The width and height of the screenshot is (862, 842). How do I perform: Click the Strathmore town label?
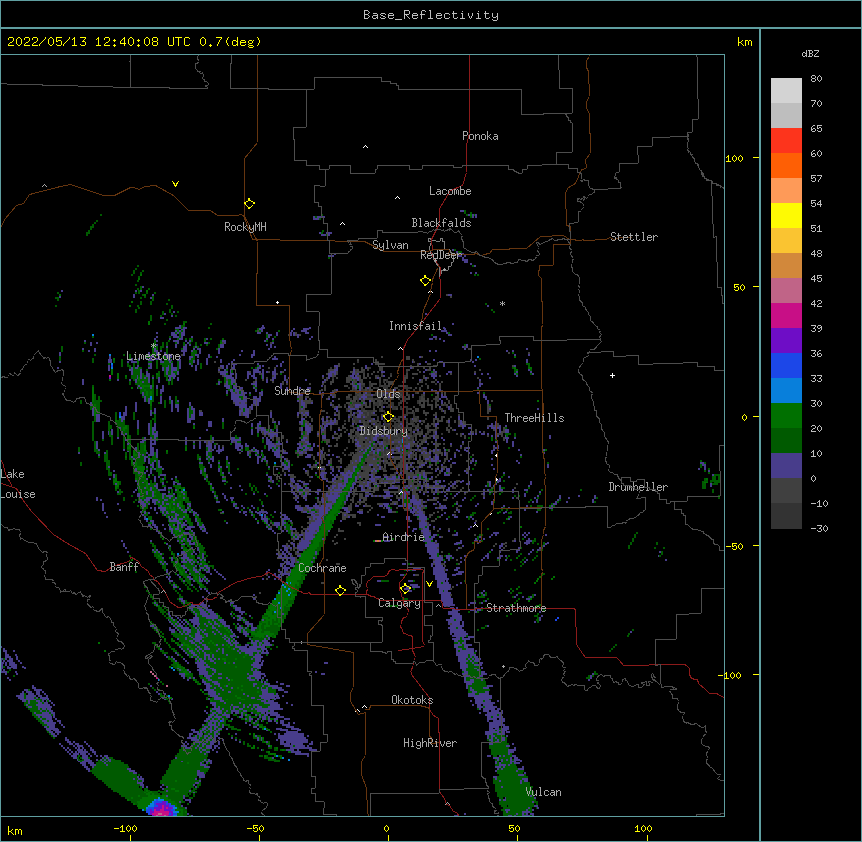[516, 608]
